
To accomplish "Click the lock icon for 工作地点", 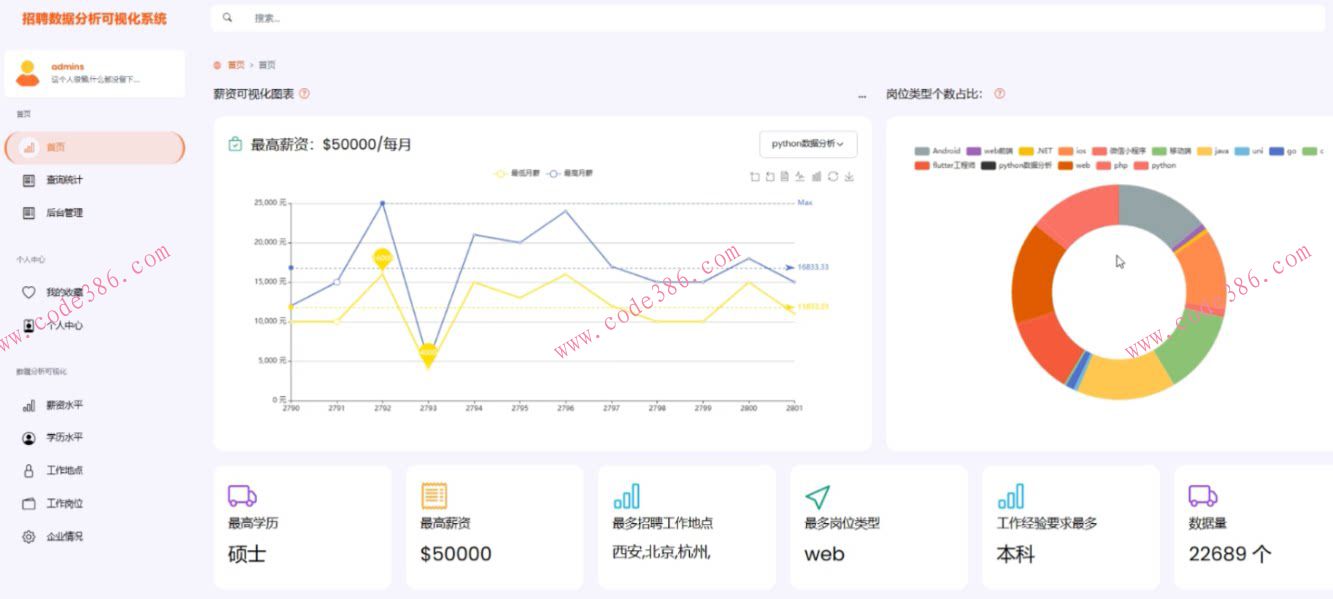I will tap(29, 470).
